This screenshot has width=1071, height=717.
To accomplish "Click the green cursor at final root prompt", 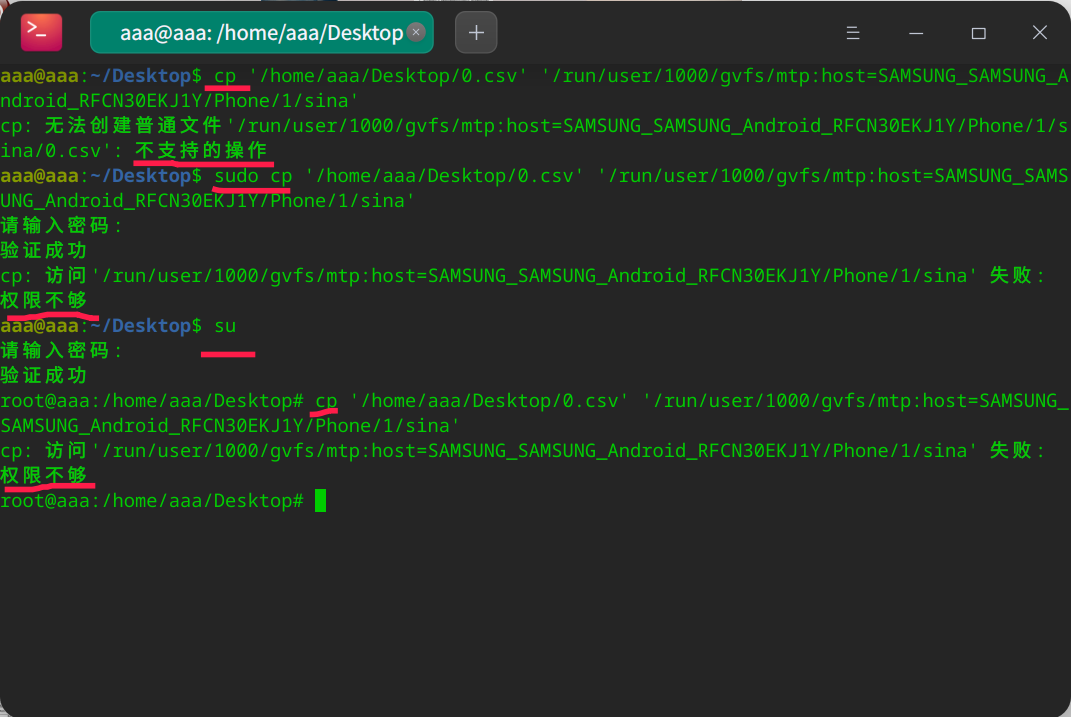I will point(320,501).
